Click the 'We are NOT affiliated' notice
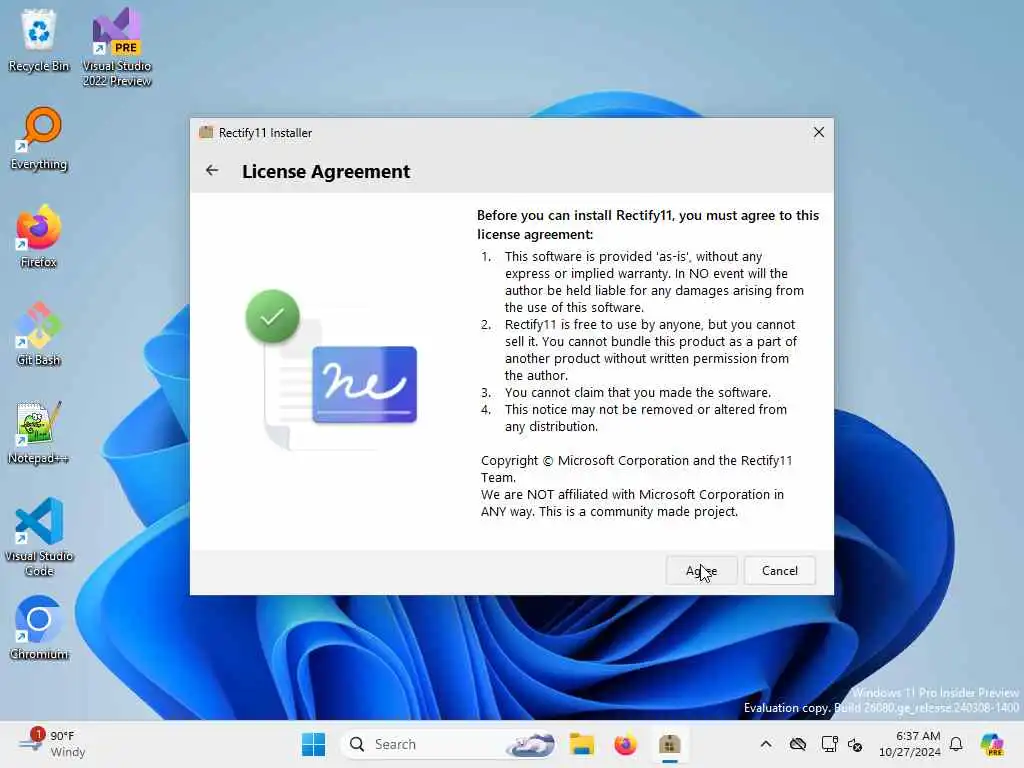1024x768 pixels. click(x=632, y=503)
